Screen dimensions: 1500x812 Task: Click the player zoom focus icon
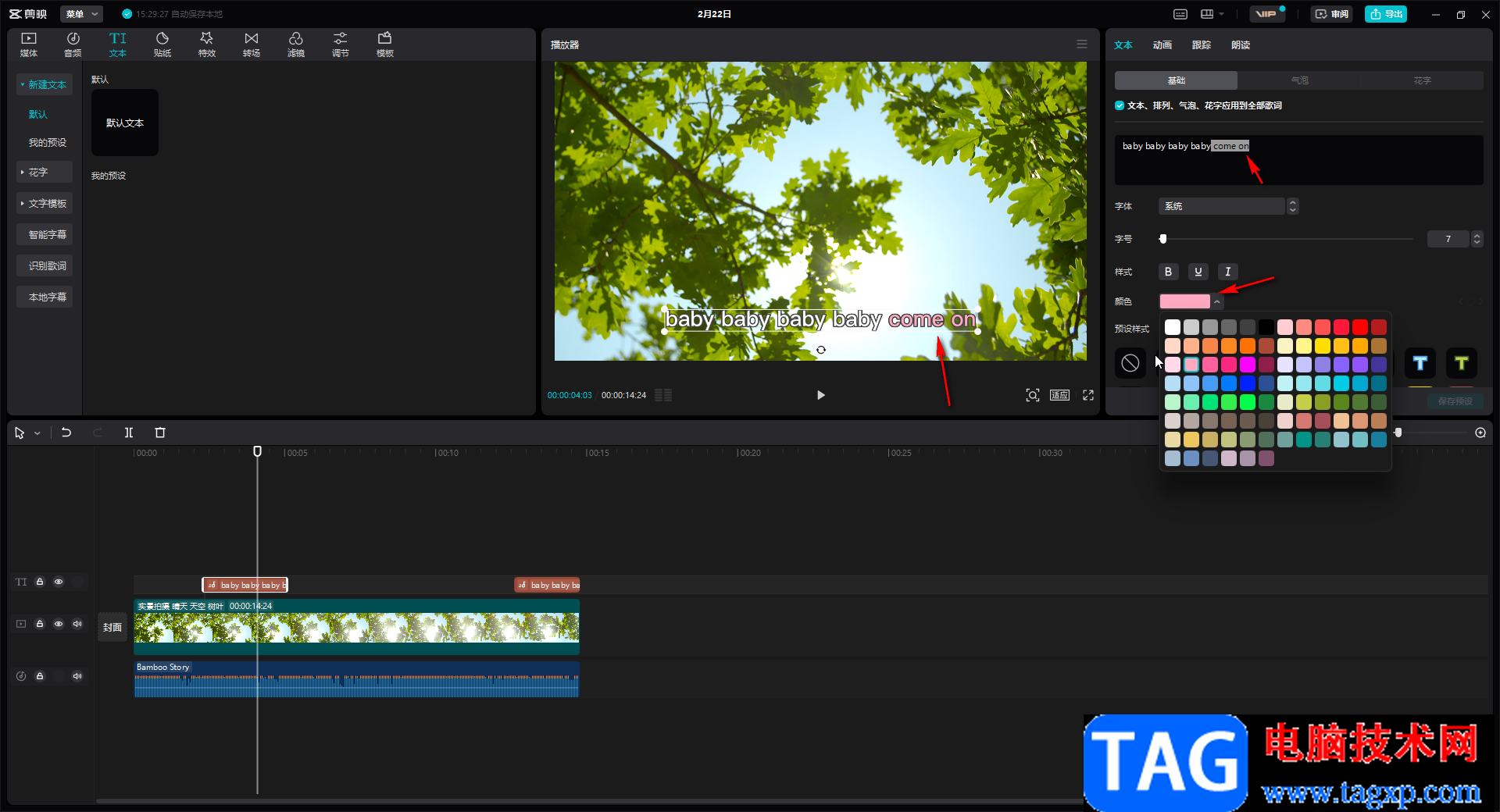pos(1033,395)
